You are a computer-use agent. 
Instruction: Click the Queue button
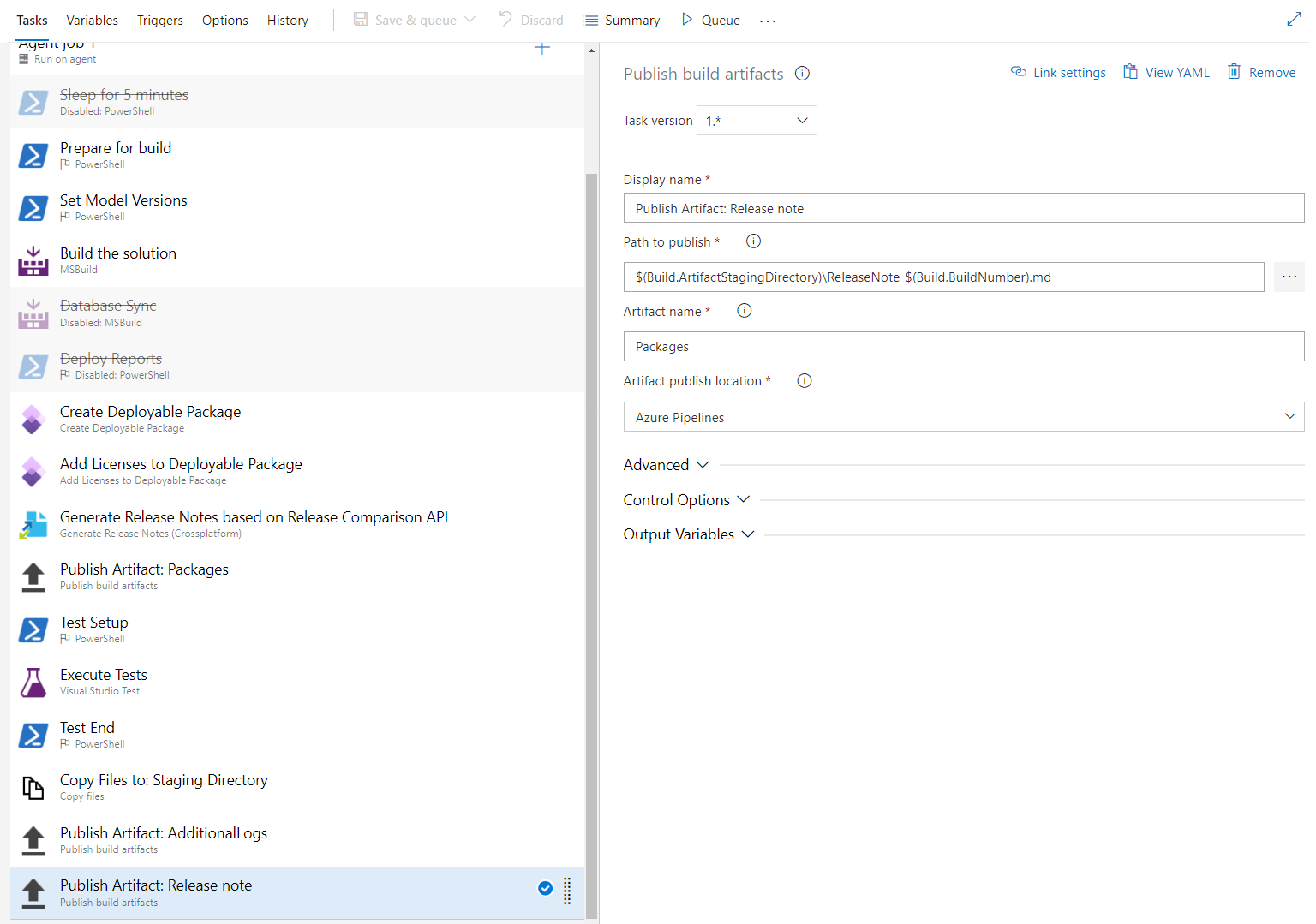pos(710,20)
